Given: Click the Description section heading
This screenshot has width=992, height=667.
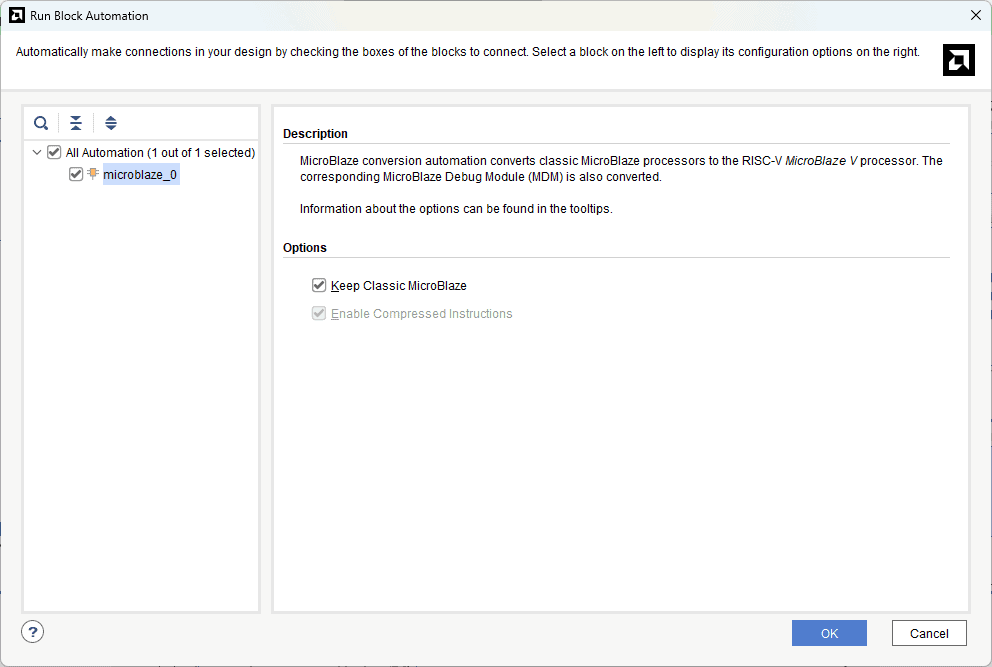Looking at the screenshot, I should tap(315, 133).
